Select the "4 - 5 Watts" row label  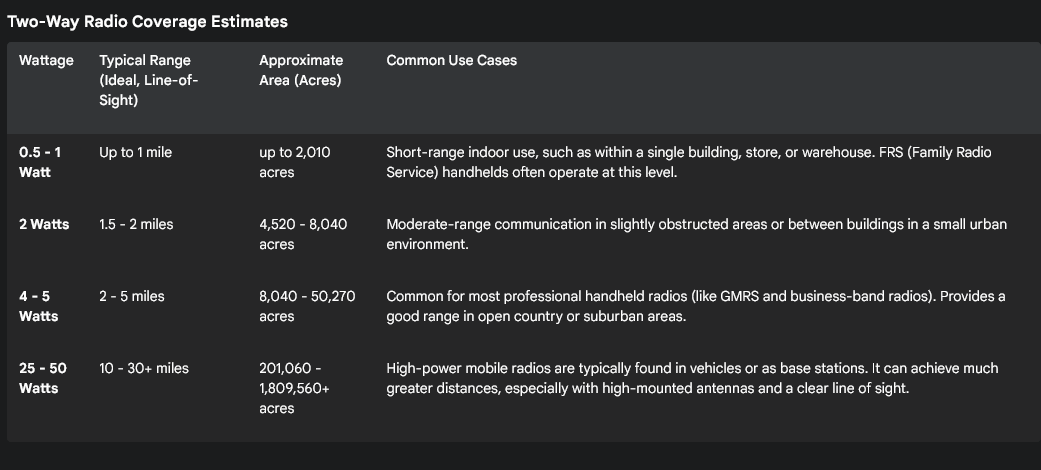click(x=39, y=306)
